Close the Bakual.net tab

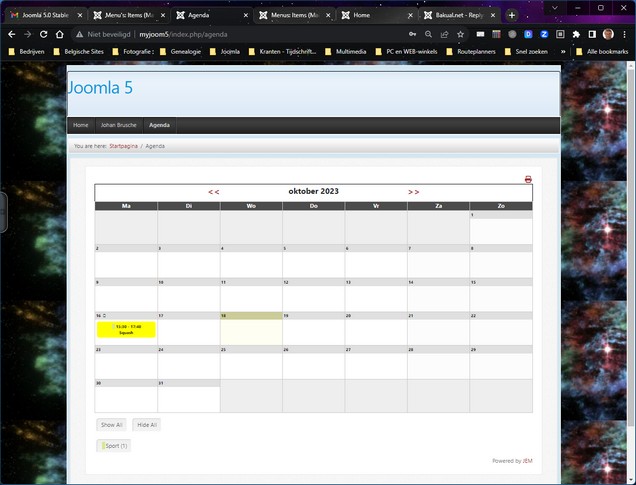(493, 15)
